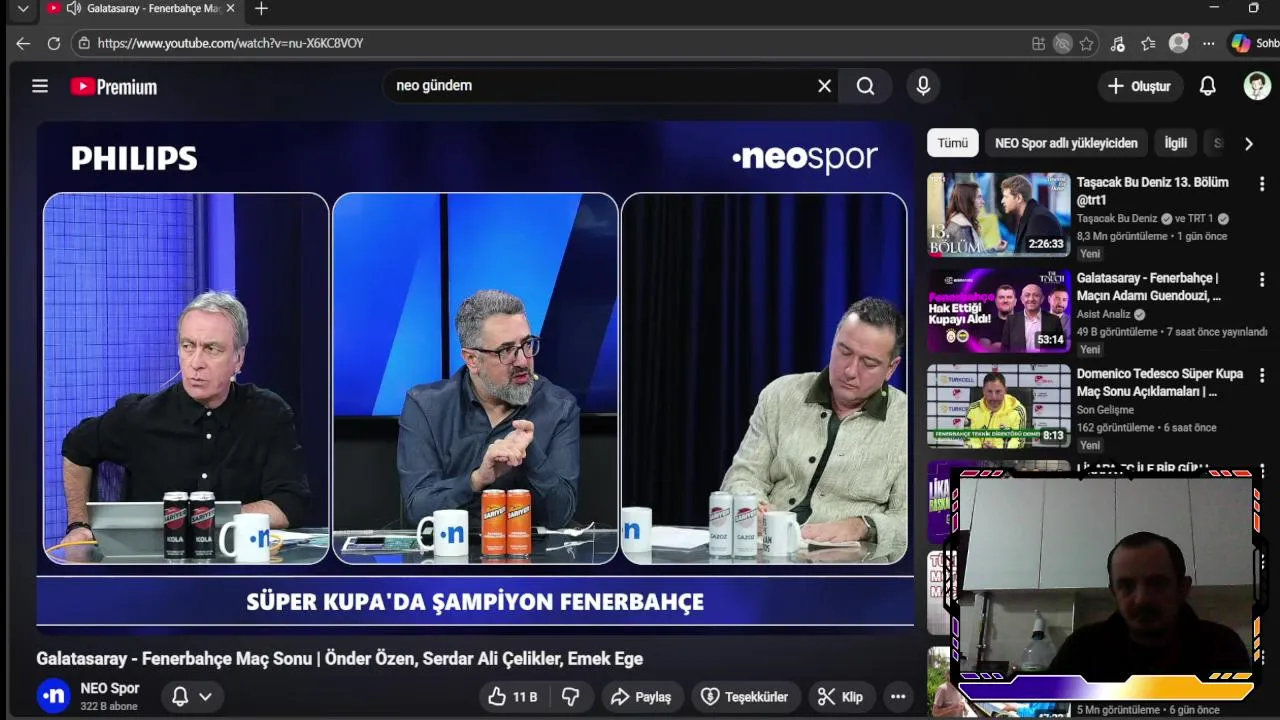Go to YouTube Premium home logo
The width and height of the screenshot is (1280, 720).
(114, 87)
